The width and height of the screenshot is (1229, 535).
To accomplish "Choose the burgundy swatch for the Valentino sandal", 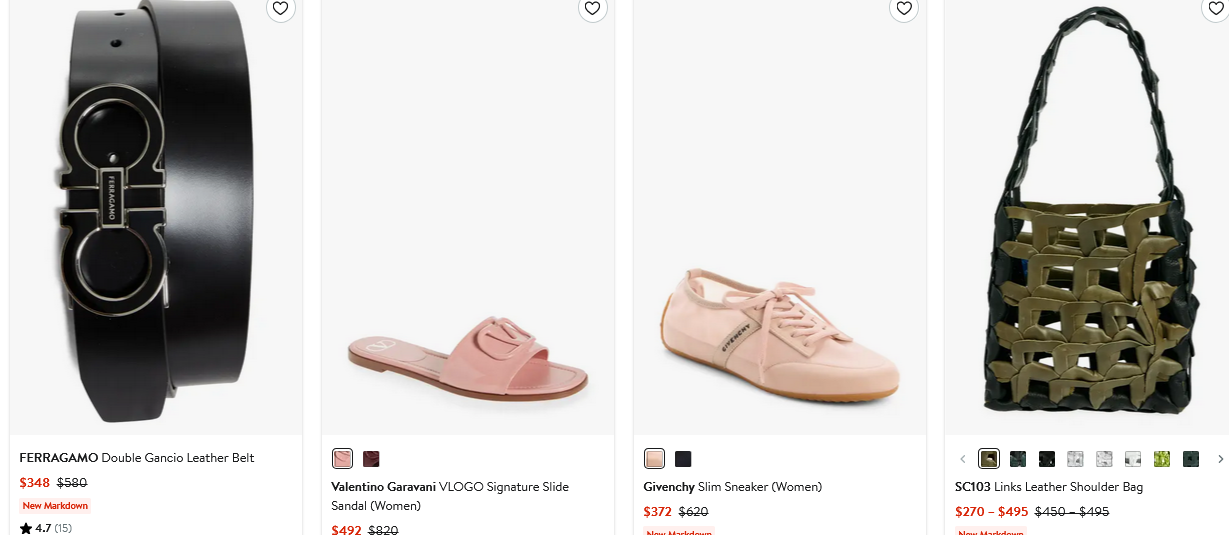I will click(x=371, y=459).
